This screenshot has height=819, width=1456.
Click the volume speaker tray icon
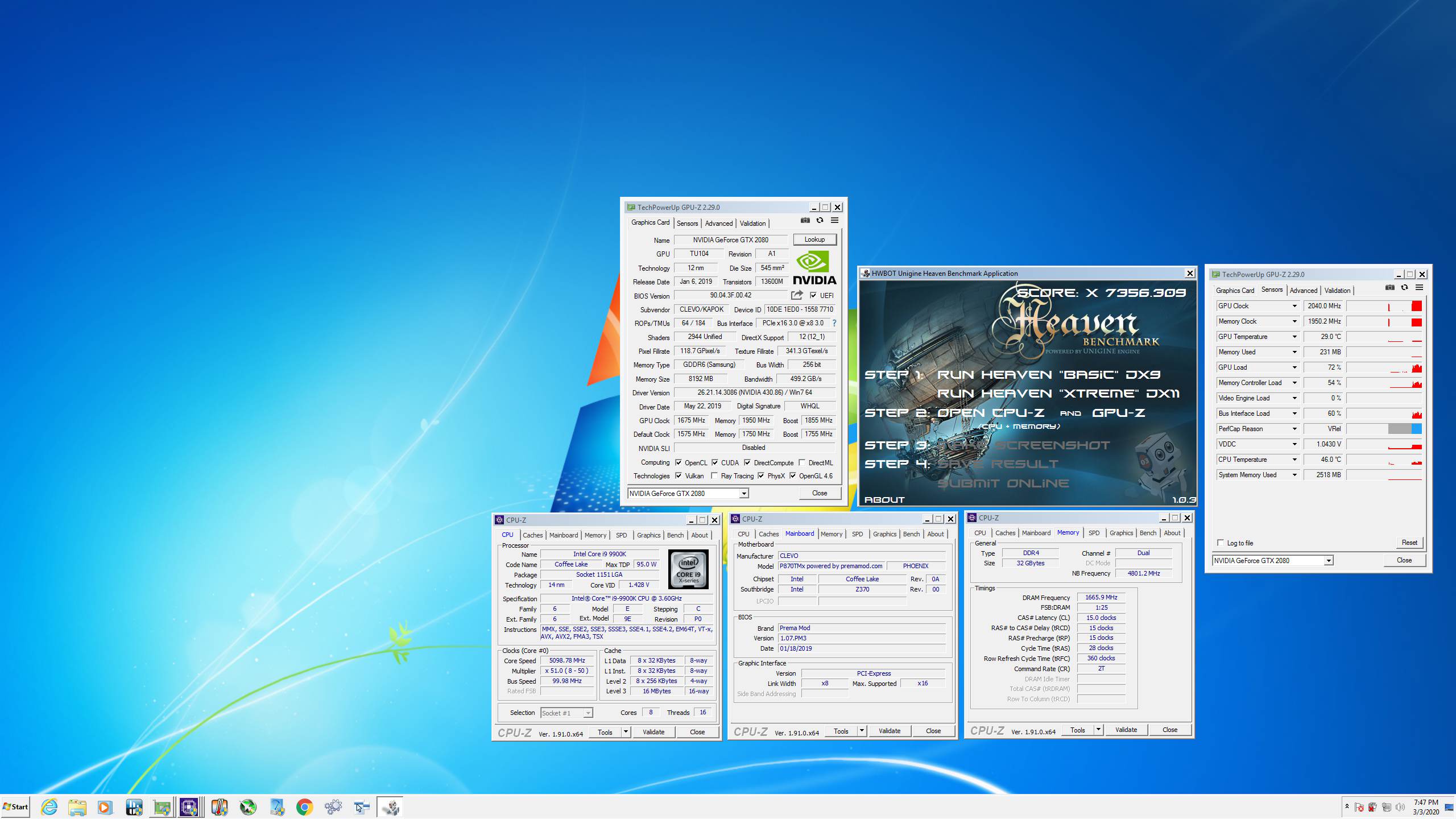point(1400,807)
